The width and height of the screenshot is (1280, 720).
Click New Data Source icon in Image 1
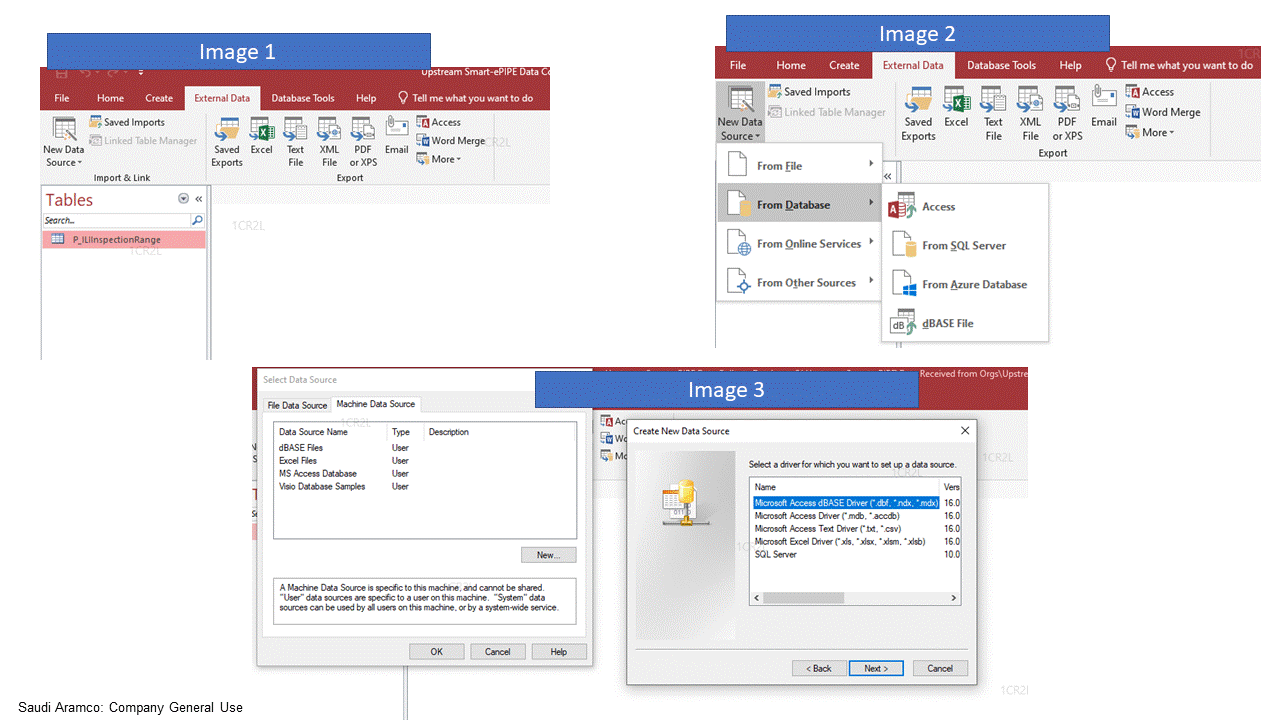click(64, 142)
